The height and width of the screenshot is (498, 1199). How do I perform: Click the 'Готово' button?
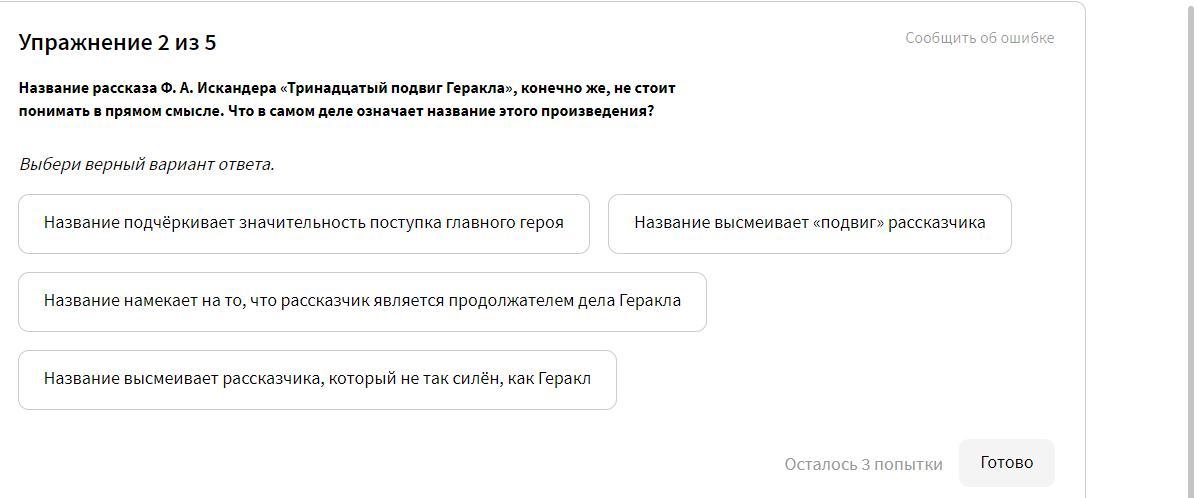(x=1006, y=463)
